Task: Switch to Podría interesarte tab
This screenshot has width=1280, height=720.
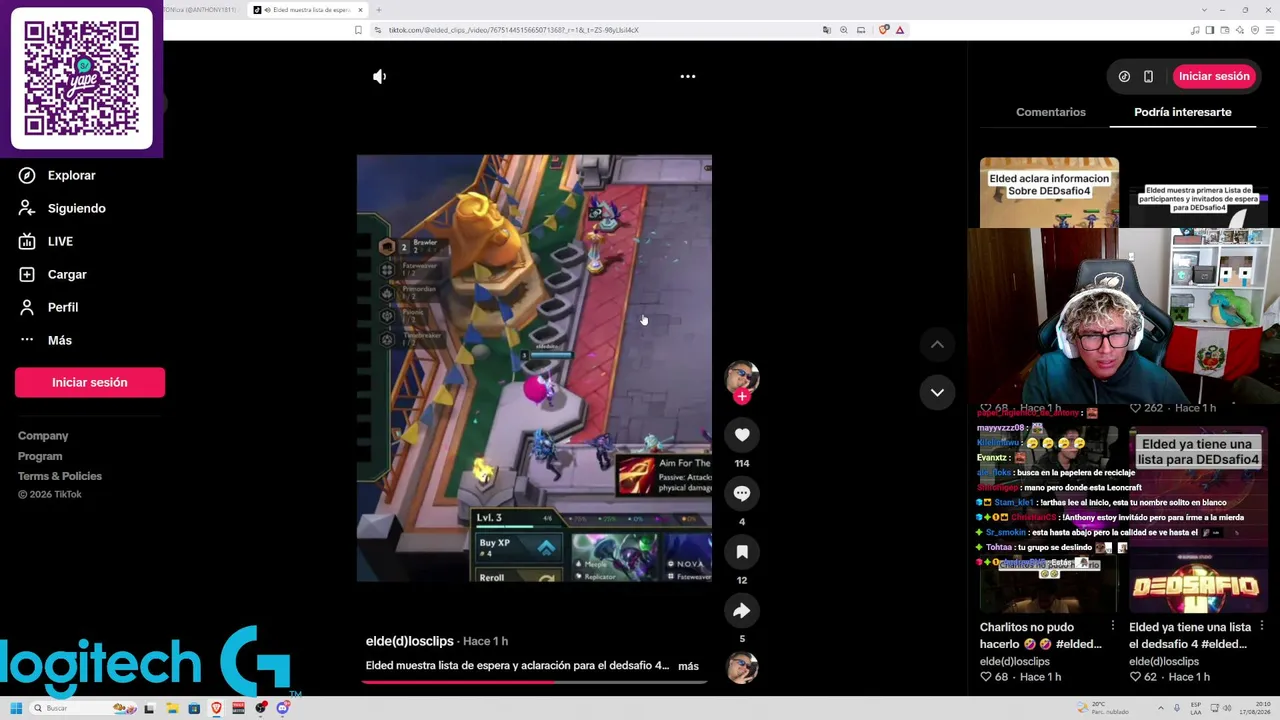Action: (x=1182, y=112)
